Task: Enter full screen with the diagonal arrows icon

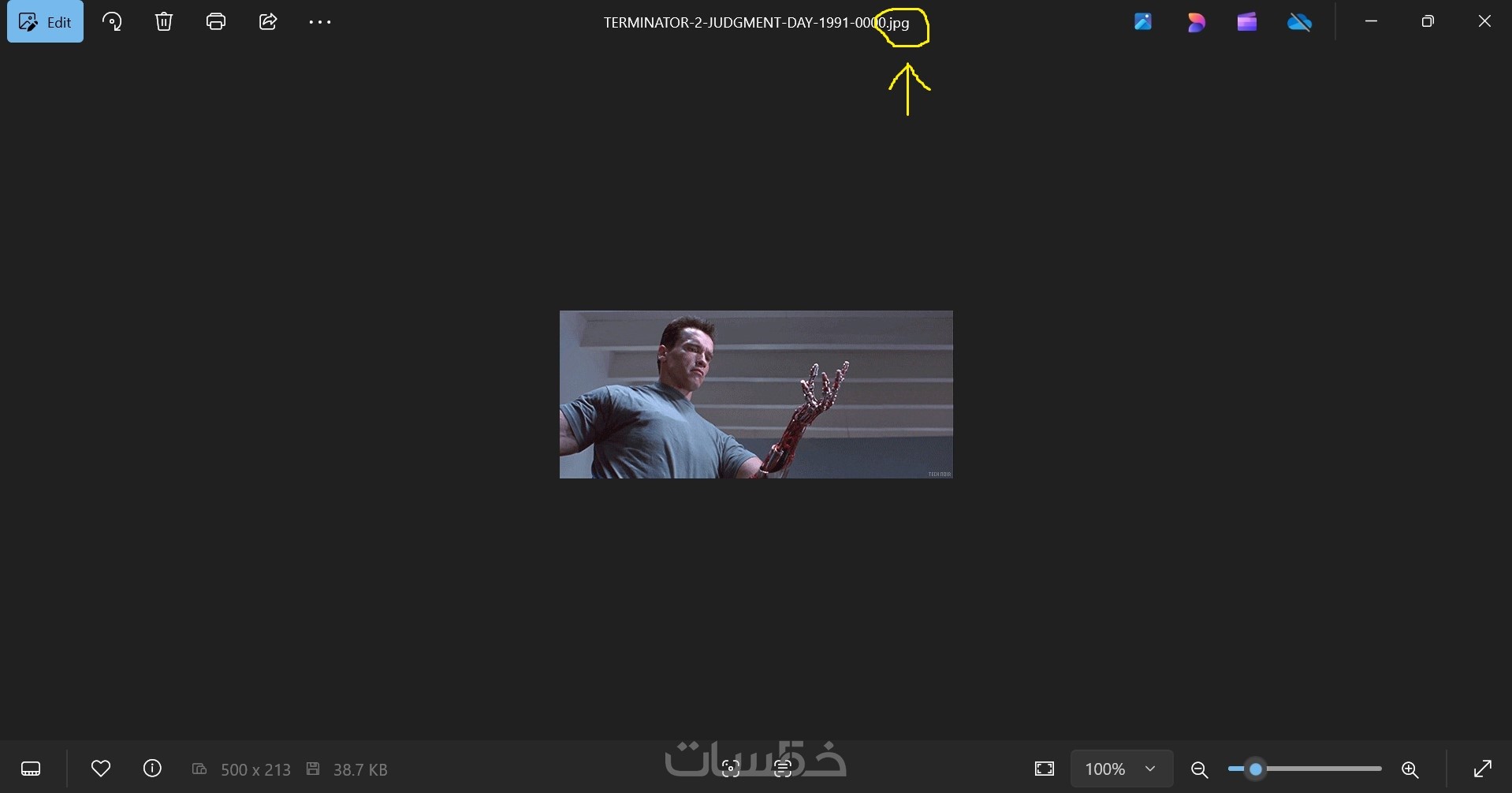Action: (x=1483, y=769)
